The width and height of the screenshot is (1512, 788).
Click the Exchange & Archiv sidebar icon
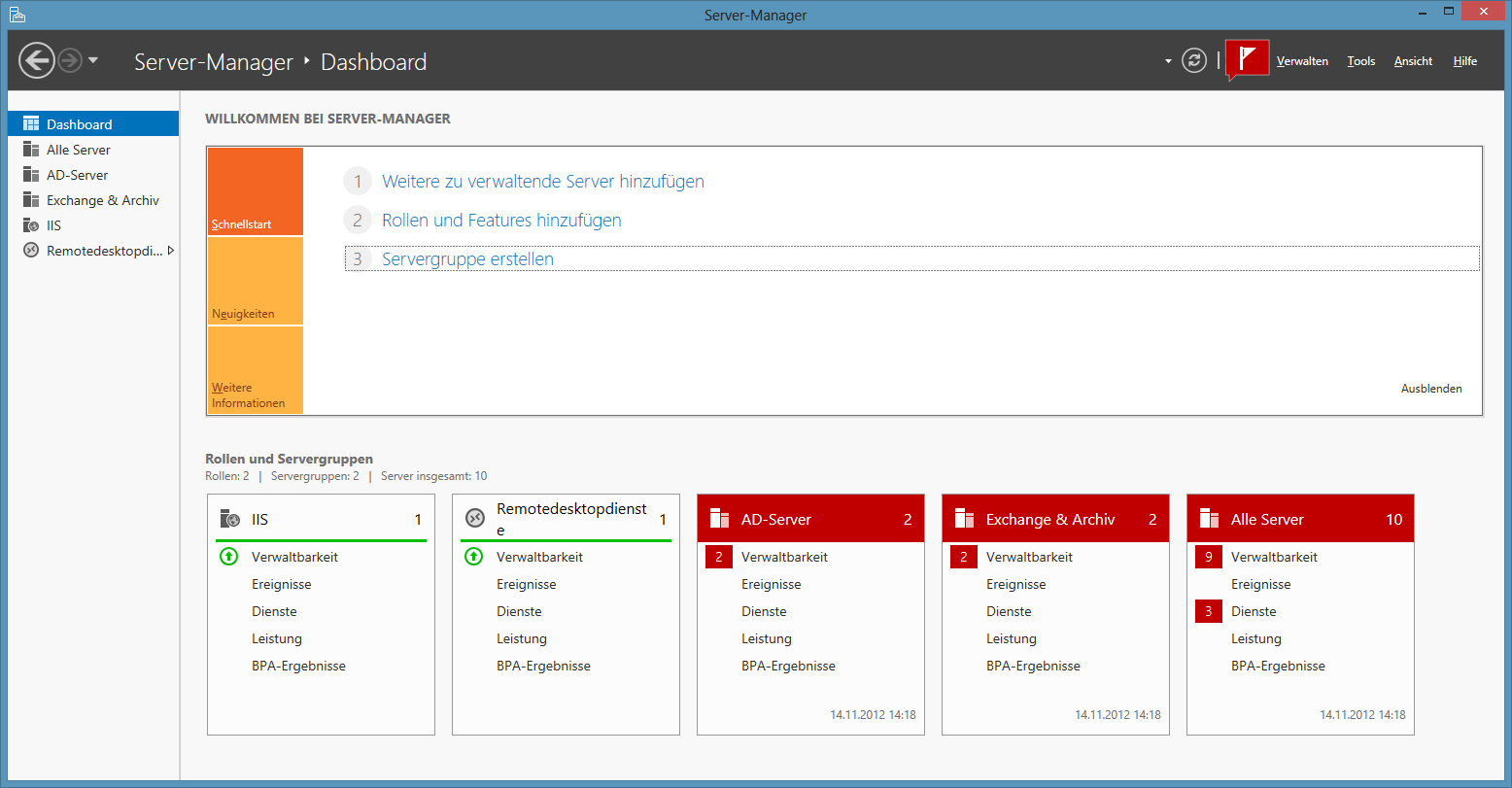point(31,200)
